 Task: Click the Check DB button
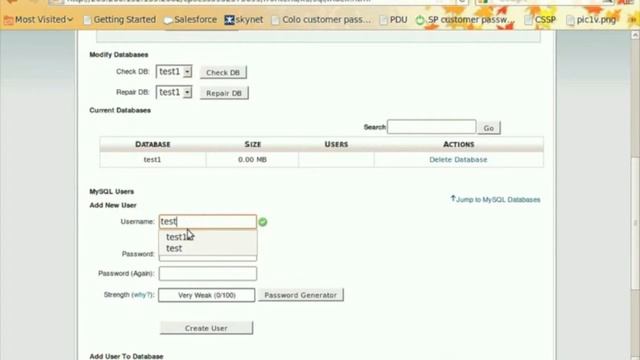pyautogui.click(x=223, y=72)
